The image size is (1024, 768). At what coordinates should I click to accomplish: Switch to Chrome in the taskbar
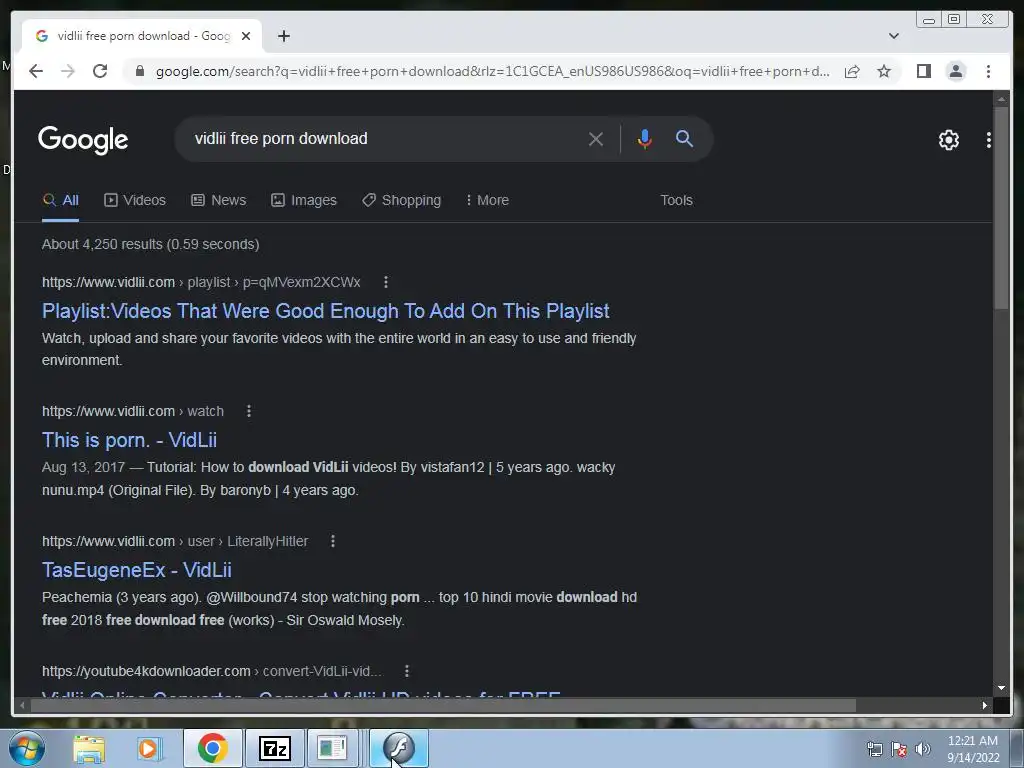point(213,748)
